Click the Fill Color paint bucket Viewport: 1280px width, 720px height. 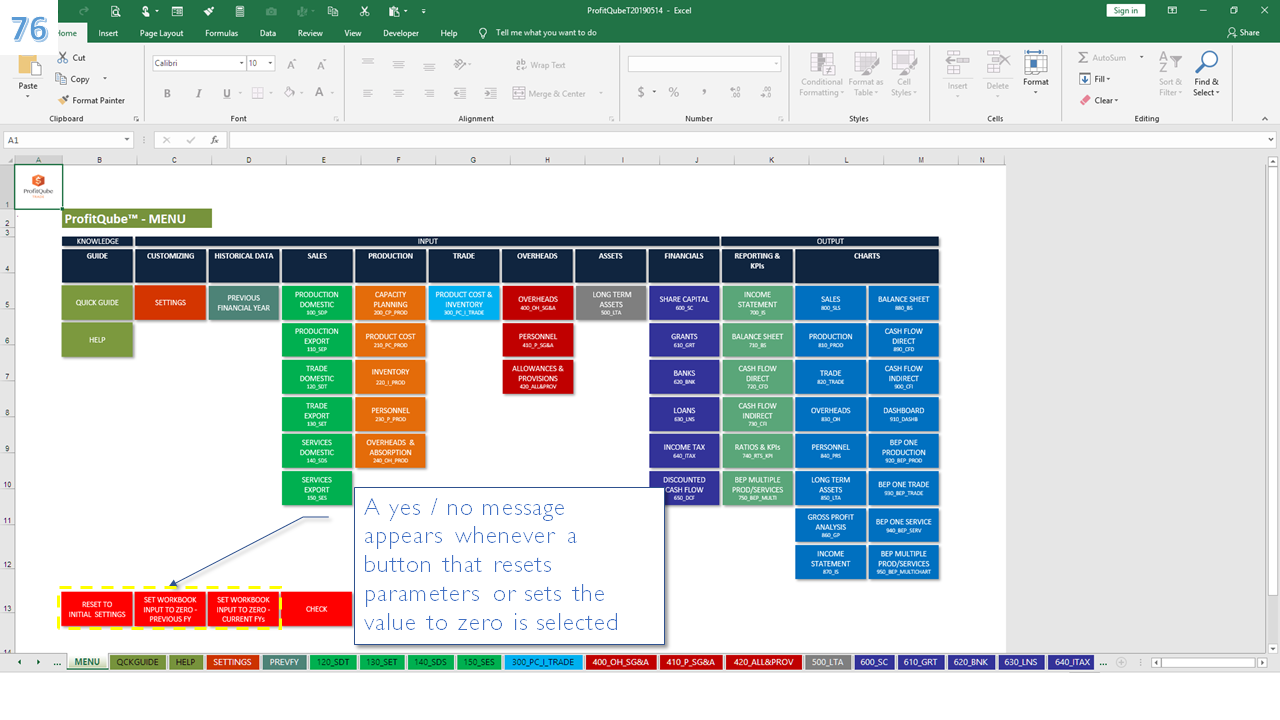coord(288,93)
